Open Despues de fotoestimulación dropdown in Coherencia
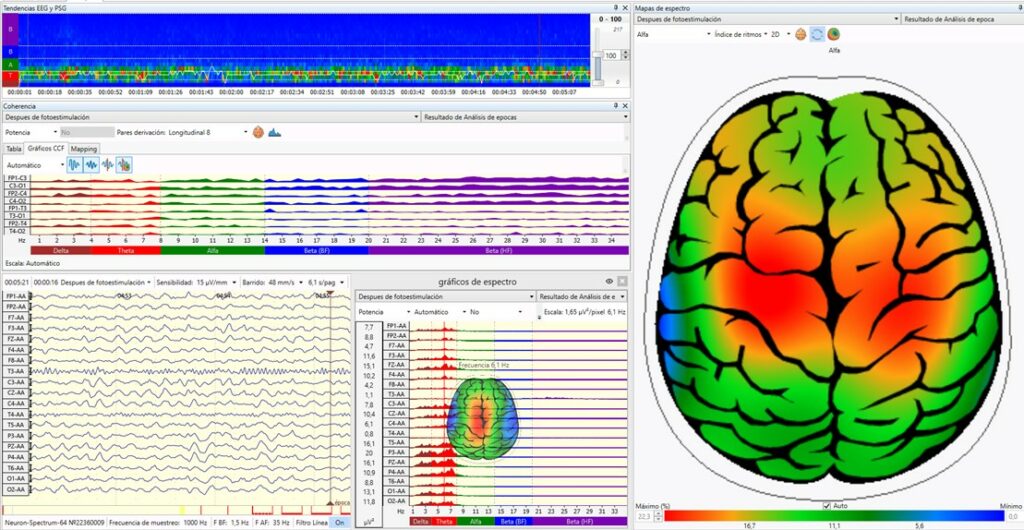 click(x=212, y=117)
